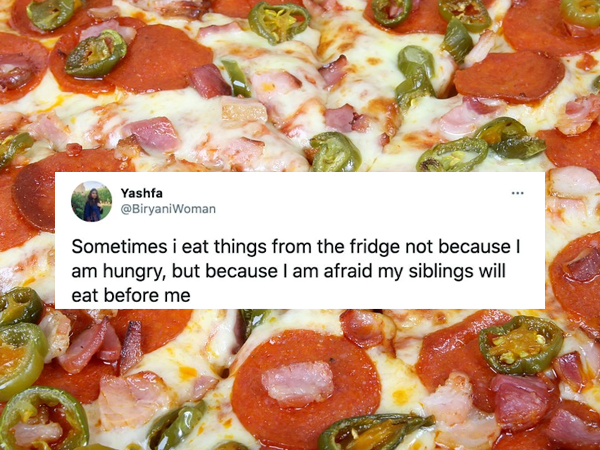
Task: Click the pepperoni slice topped with bacon piece
Action: pyautogui.click(x=305, y=388)
